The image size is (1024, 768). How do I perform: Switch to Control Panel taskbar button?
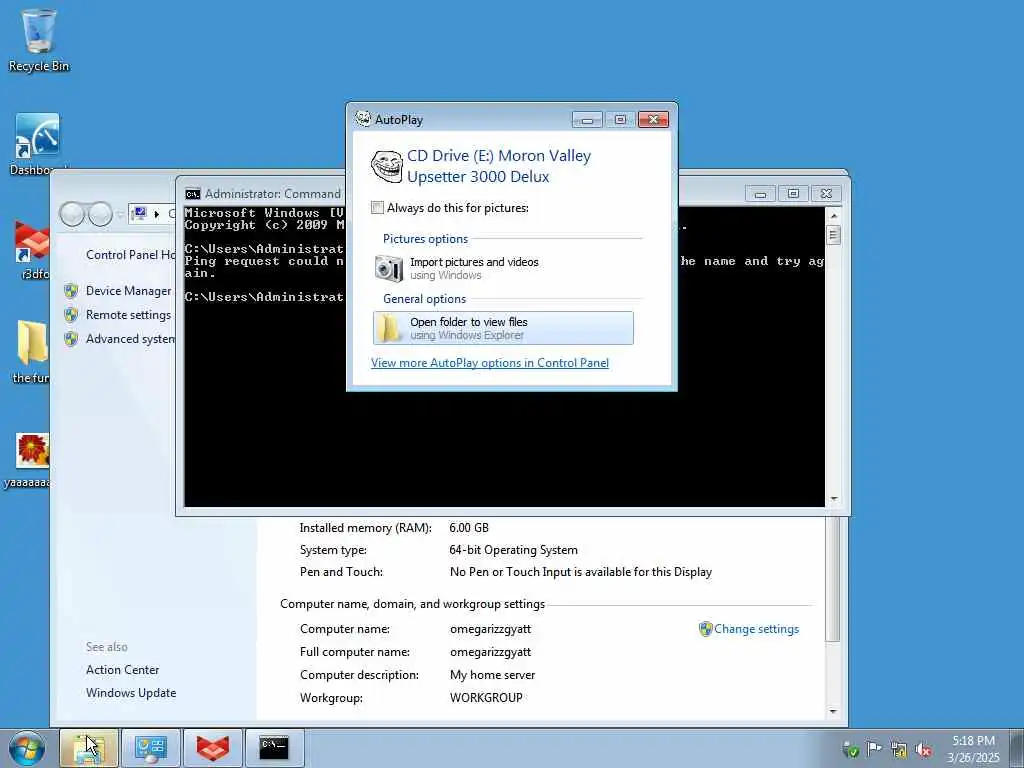click(x=151, y=748)
